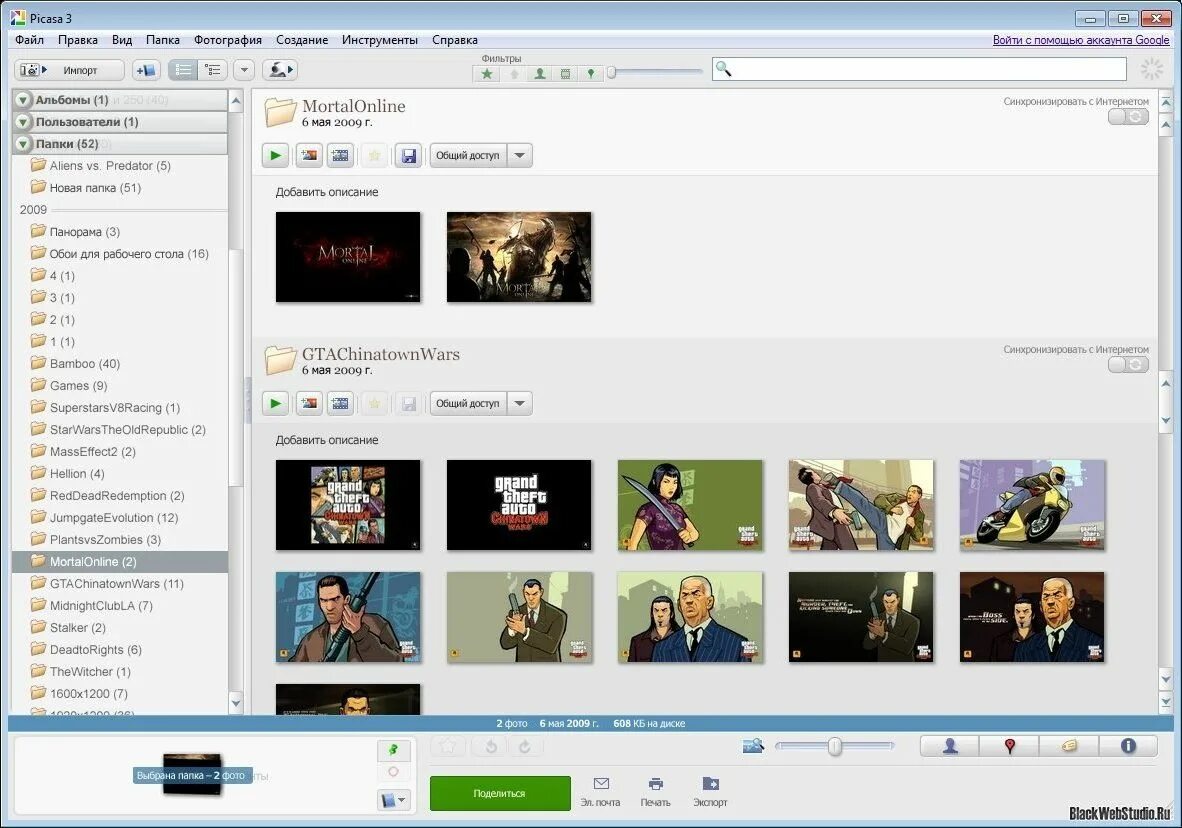1182x828 pixels.
Task: Toggle Internet sync for MortalOnline folder
Action: tap(1128, 117)
